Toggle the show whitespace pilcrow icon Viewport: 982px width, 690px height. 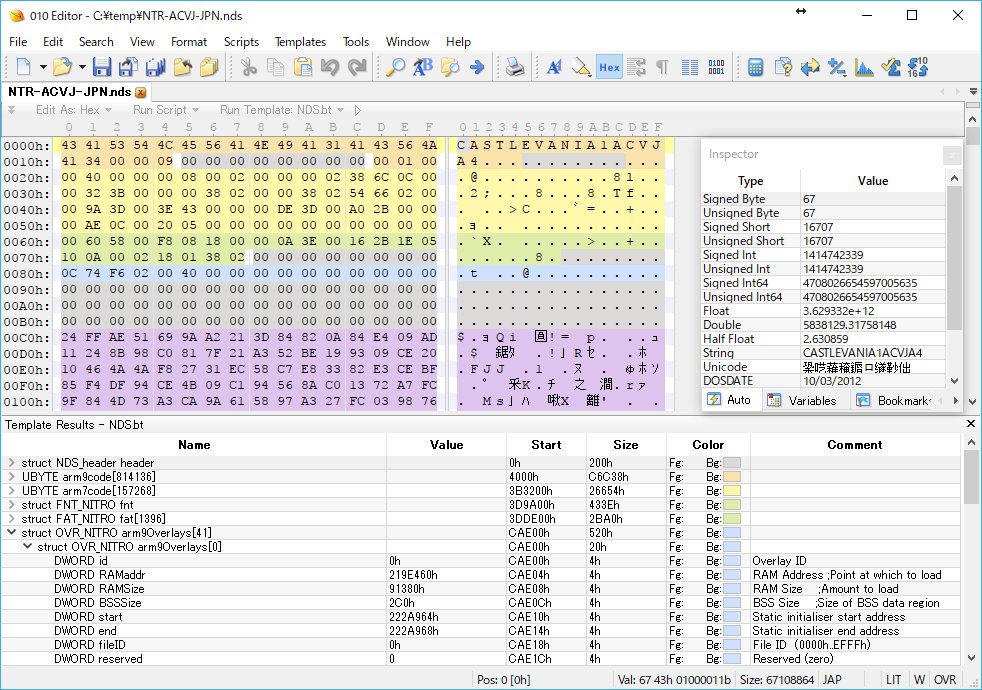click(663, 67)
